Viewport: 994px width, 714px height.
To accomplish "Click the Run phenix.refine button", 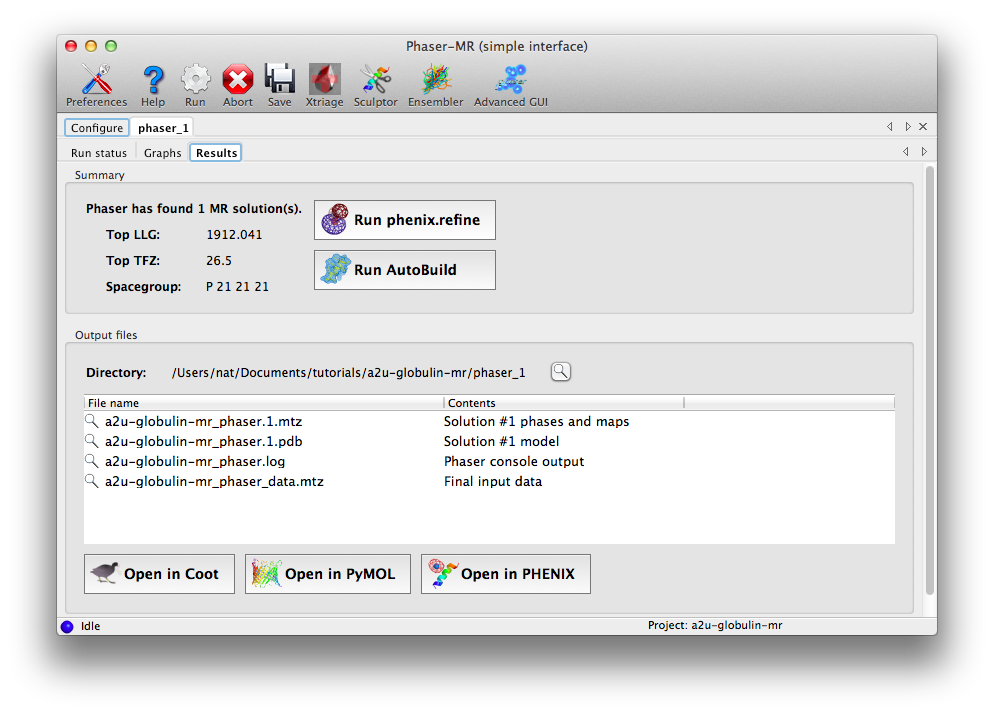I will pyautogui.click(x=405, y=220).
